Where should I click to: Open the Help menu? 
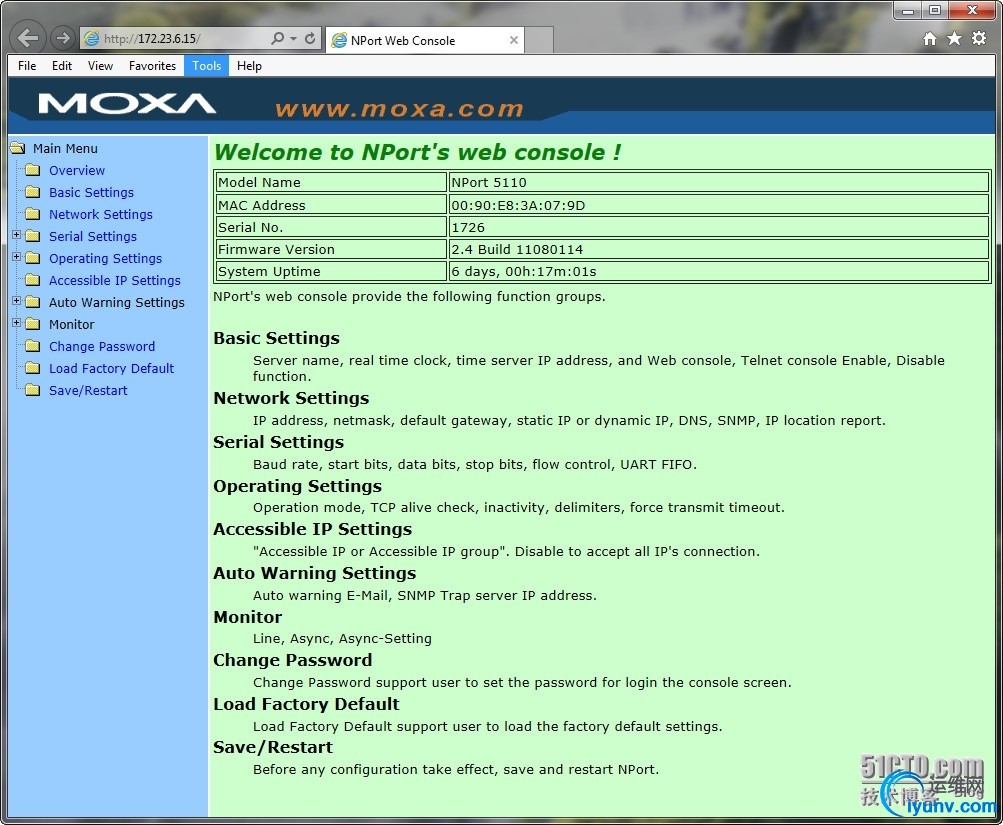click(x=249, y=66)
